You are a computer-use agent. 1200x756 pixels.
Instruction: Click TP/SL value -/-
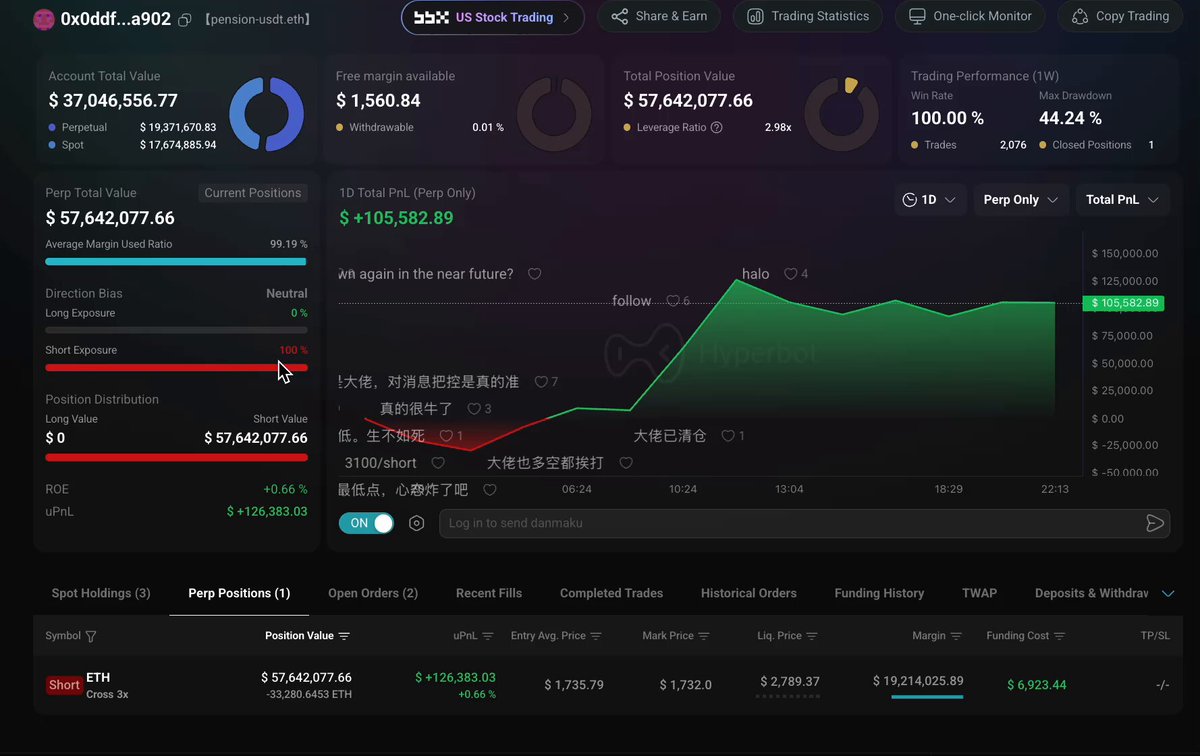coord(1162,685)
